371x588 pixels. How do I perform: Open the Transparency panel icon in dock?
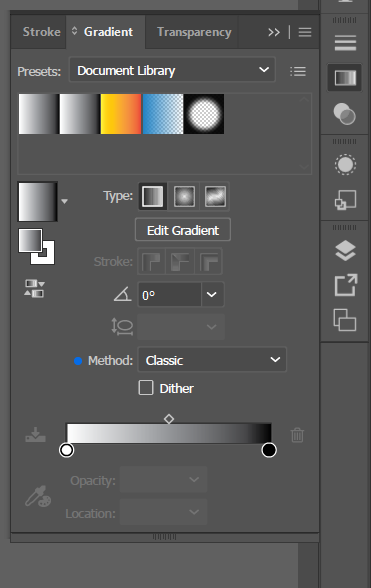(344, 114)
